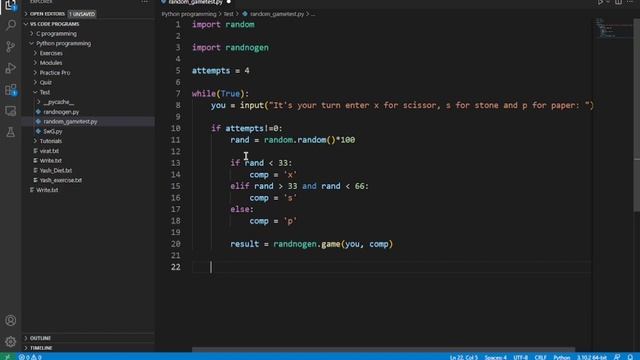Open the Manage gear icon
The width and height of the screenshot is (640, 360).
coord(11,341)
